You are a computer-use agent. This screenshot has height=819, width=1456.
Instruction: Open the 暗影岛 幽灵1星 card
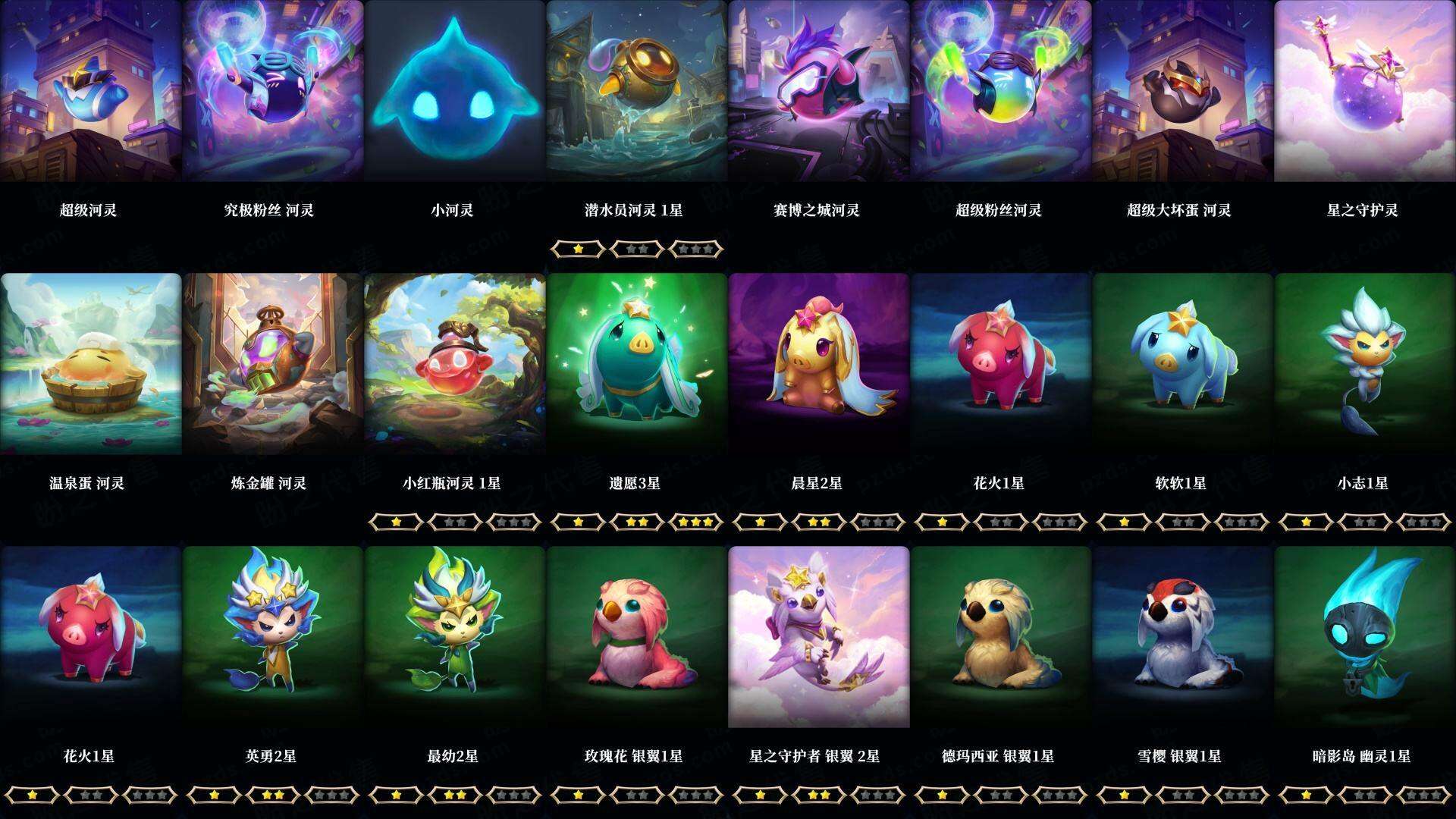point(1365,637)
